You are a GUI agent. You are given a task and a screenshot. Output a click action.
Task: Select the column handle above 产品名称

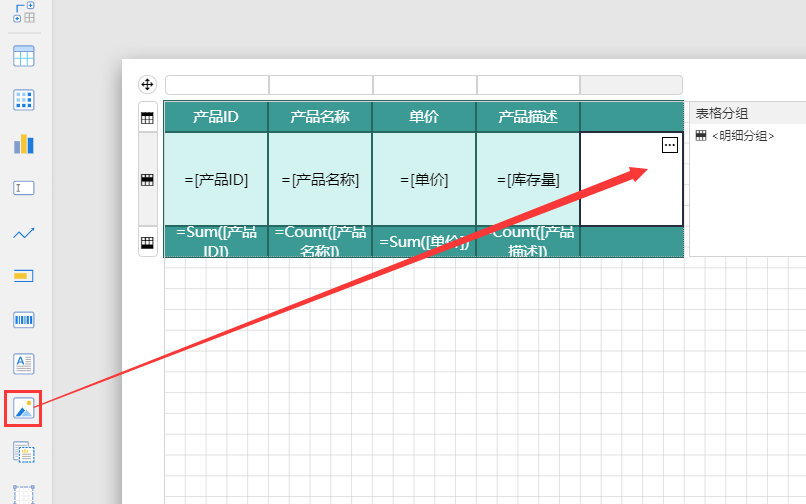click(x=321, y=85)
